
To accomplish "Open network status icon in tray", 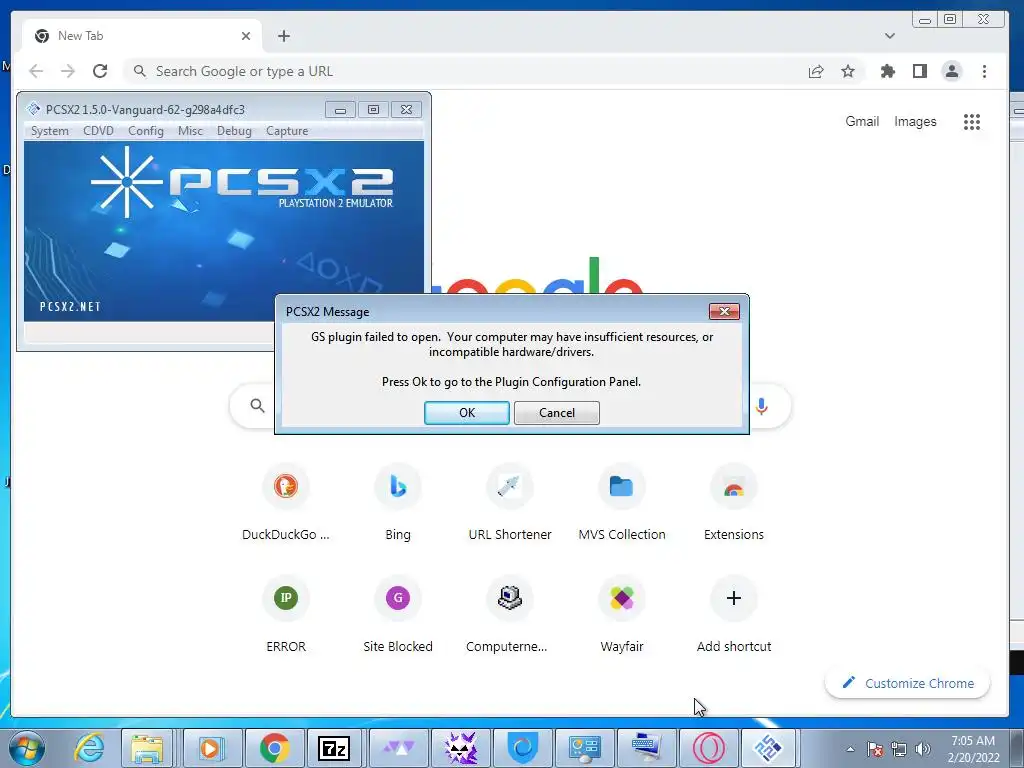I will click(x=899, y=750).
